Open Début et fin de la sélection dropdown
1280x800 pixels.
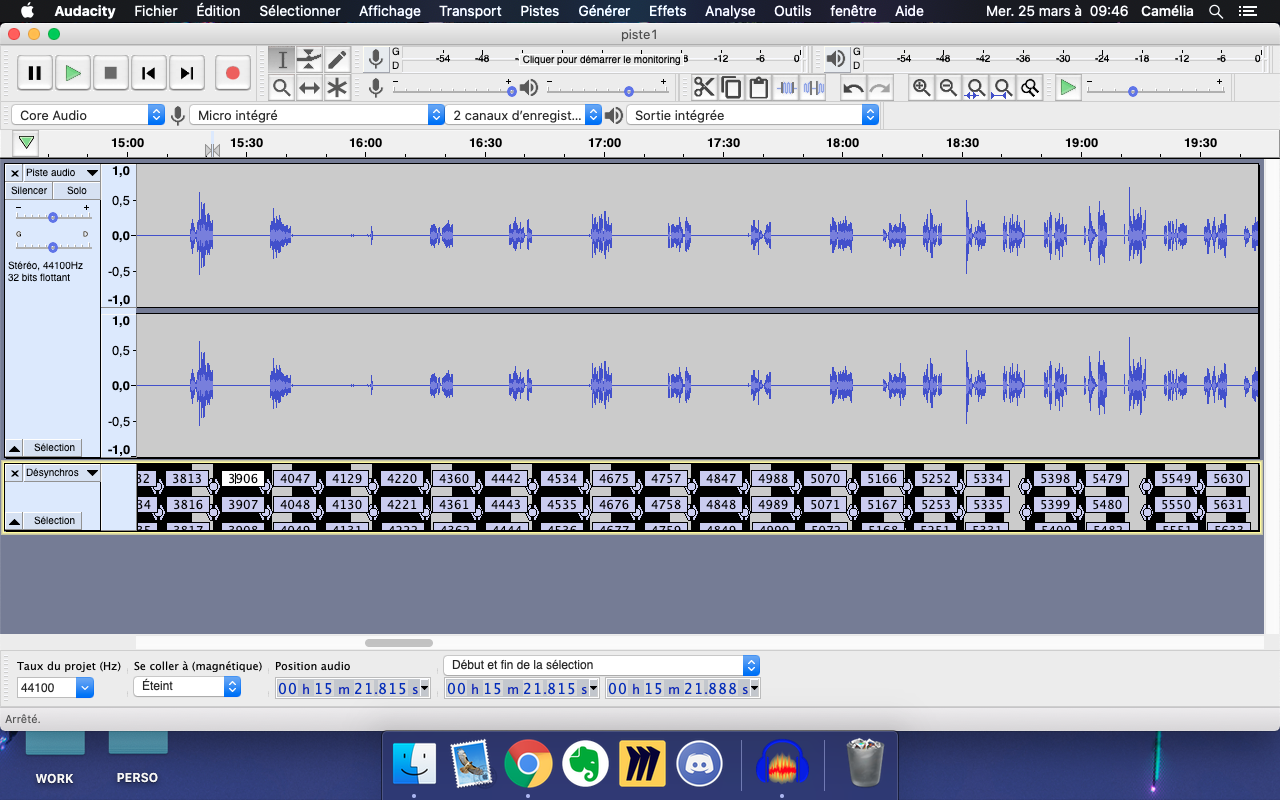(601, 665)
